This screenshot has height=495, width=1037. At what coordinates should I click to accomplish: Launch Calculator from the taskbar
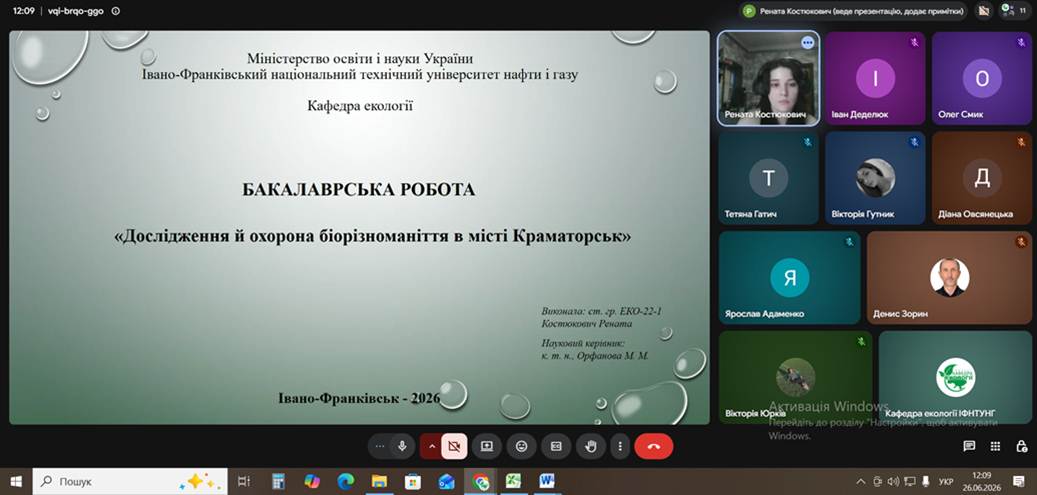pyautogui.click(x=278, y=482)
